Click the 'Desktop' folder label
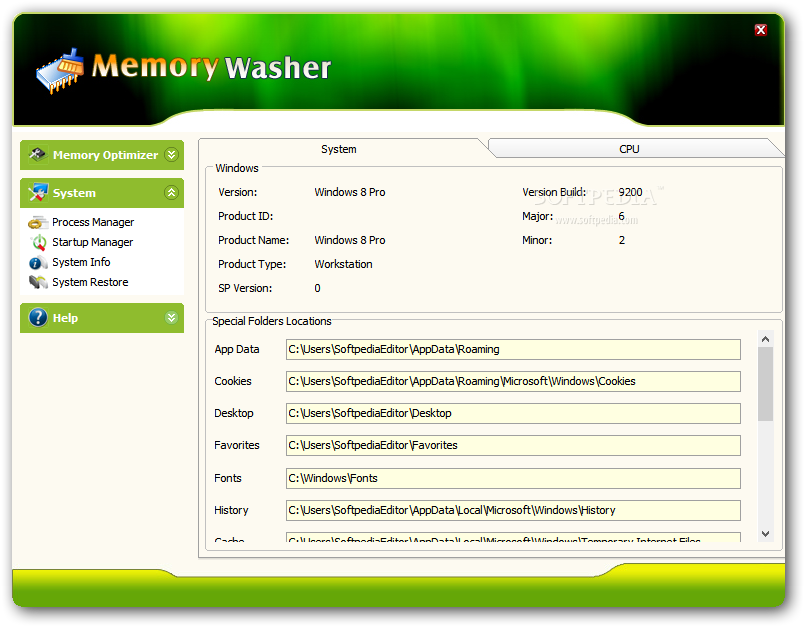 (x=234, y=413)
